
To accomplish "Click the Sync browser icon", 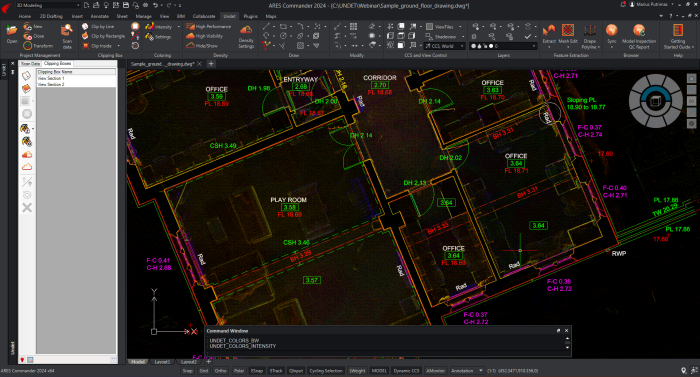I will click(x=612, y=34).
